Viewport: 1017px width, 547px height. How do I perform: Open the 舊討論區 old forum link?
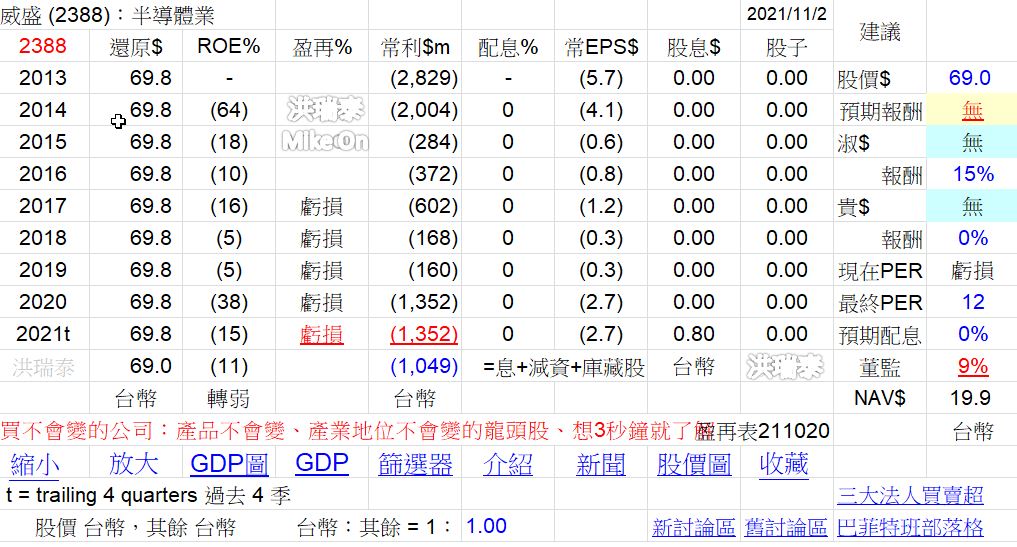point(788,527)
